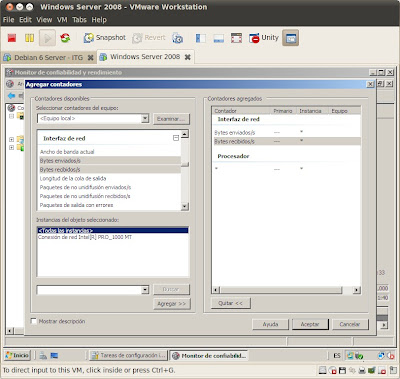
Task: Open the VM menu
Action: (62, 20)
